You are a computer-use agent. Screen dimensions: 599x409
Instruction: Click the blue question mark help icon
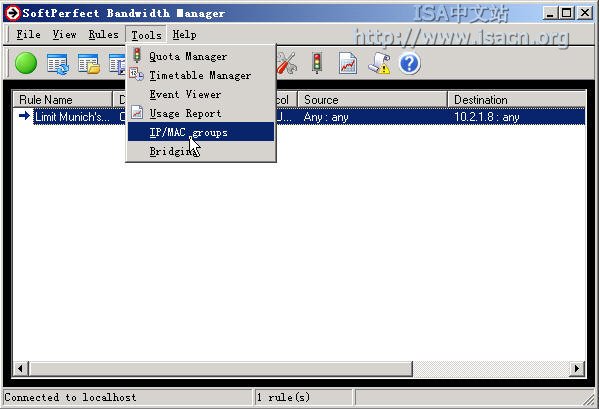coord(409,63)
